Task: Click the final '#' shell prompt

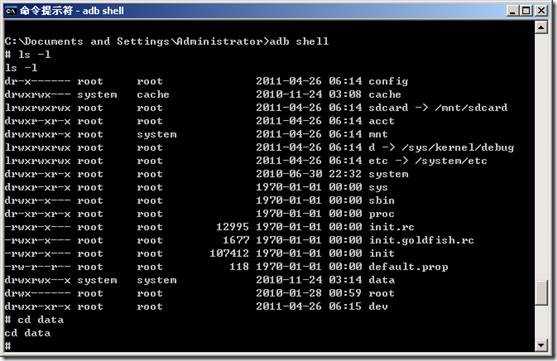Action: (8, 345)
